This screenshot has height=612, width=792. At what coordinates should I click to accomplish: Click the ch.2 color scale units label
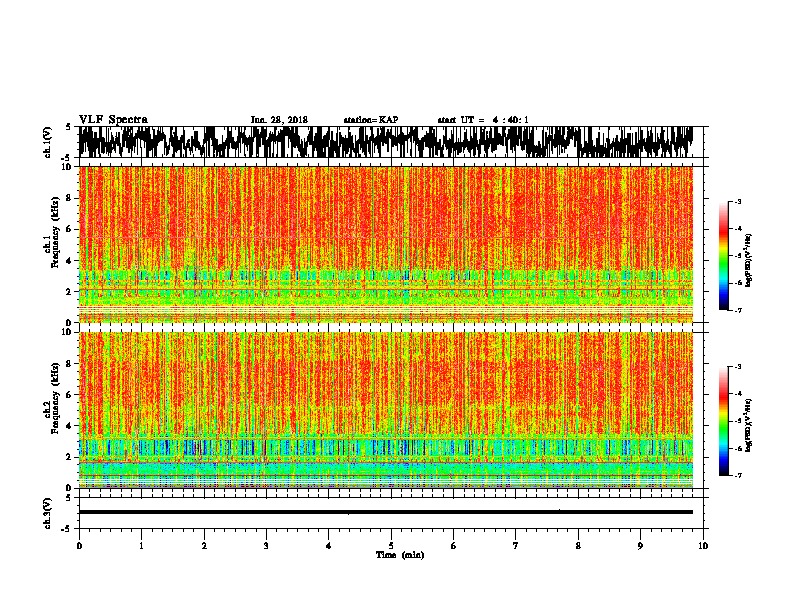pyautogui.click(x=749, y=425)
